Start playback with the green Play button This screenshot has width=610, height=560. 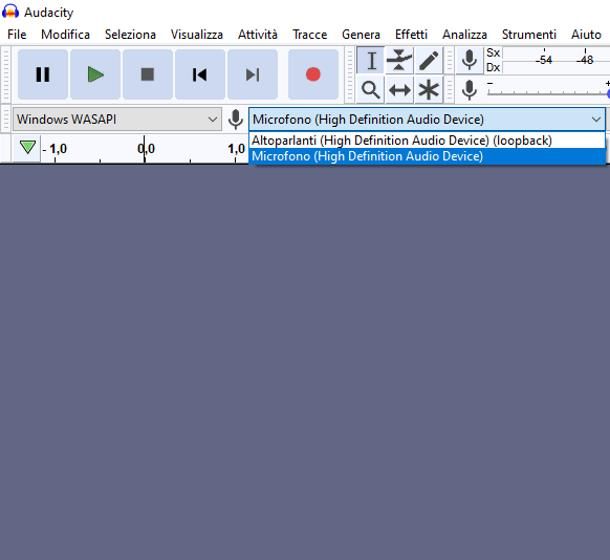point(95,74)
